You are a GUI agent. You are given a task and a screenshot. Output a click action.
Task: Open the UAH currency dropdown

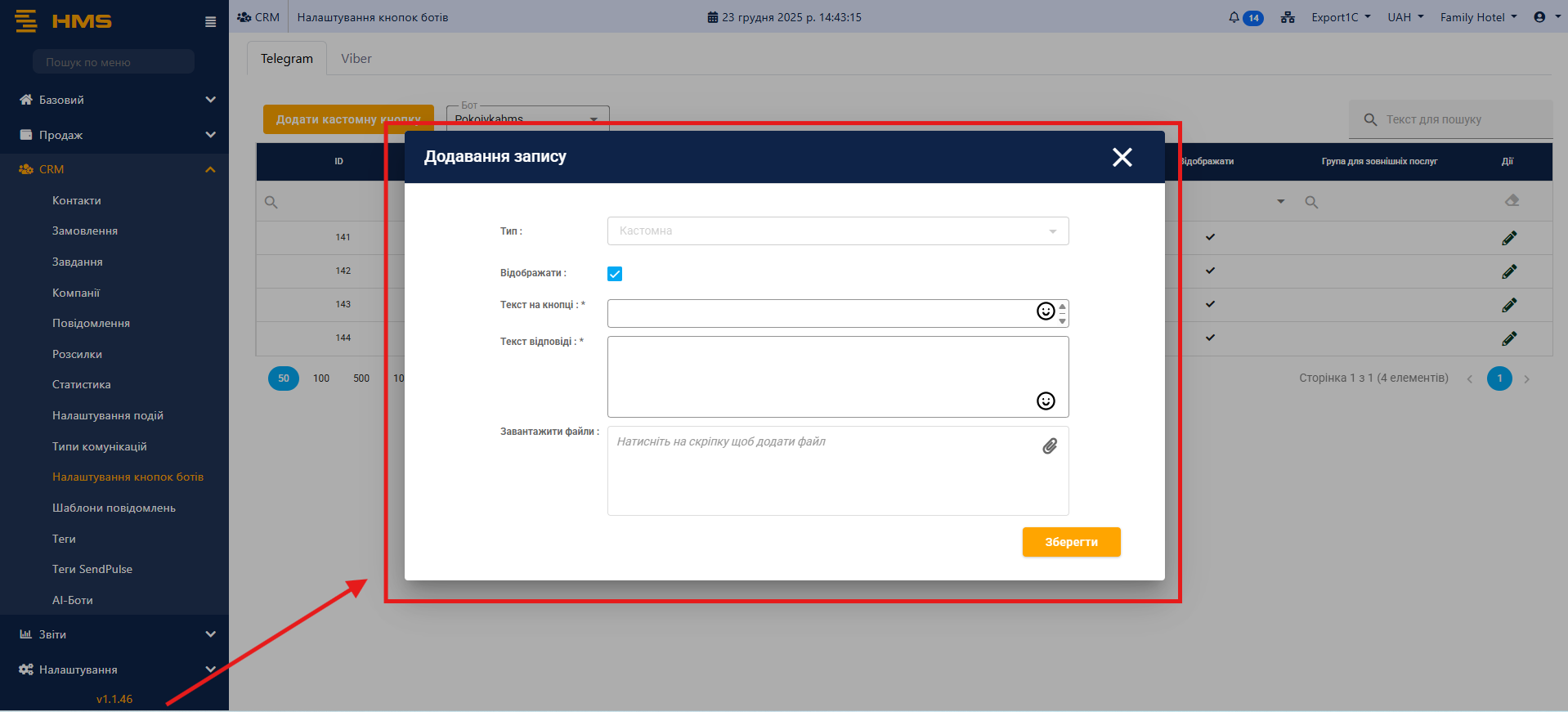1404,17
